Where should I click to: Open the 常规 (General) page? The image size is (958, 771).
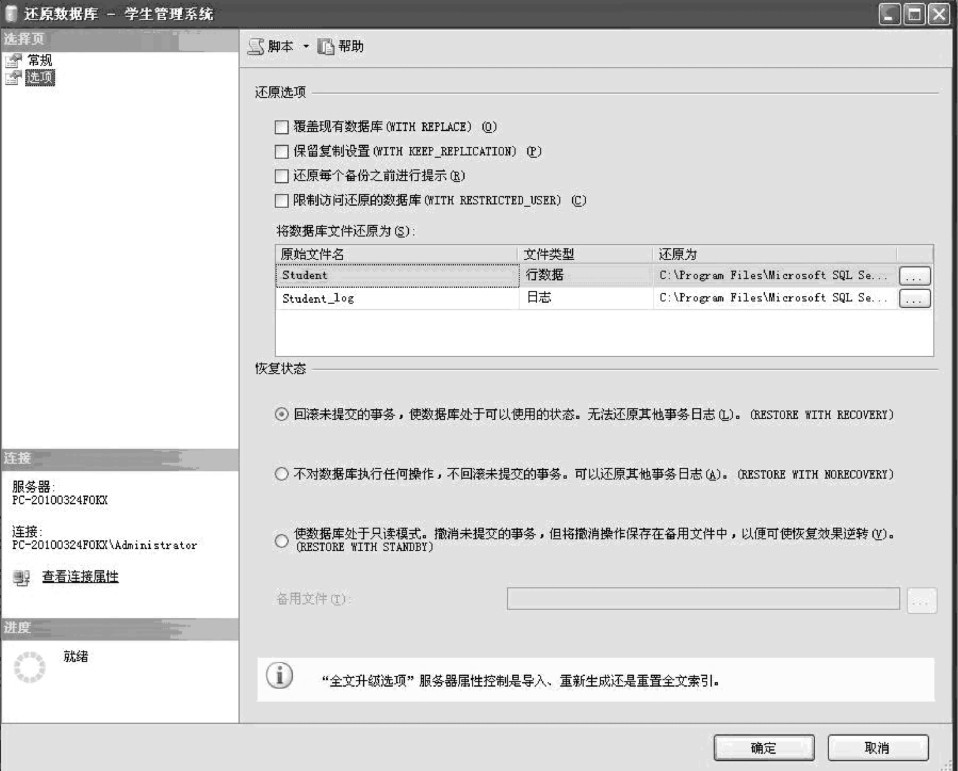pos(40,60)
